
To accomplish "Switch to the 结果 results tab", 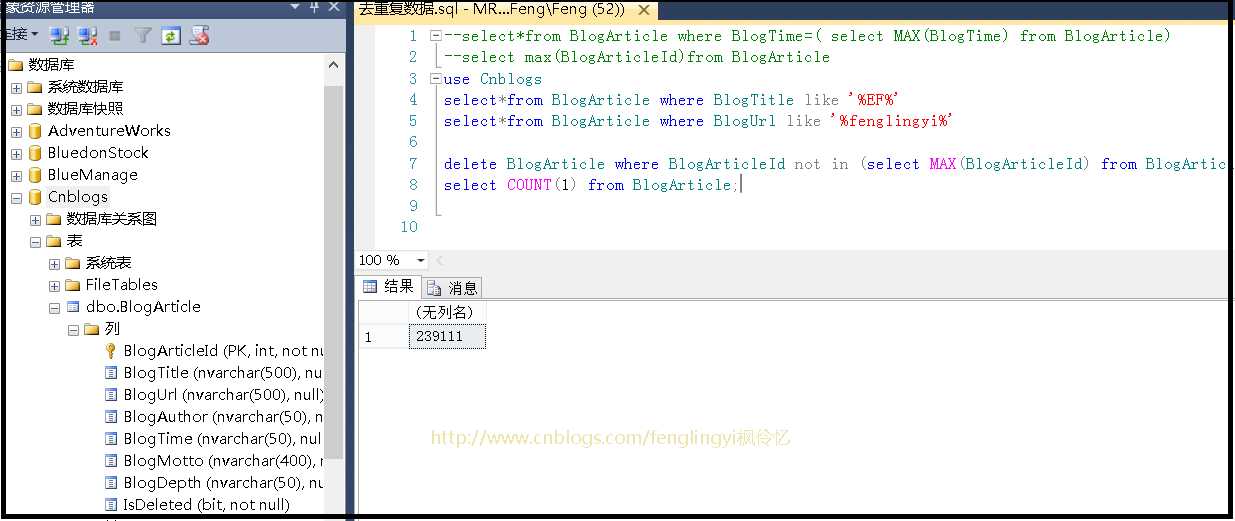I will pos(389,287).
